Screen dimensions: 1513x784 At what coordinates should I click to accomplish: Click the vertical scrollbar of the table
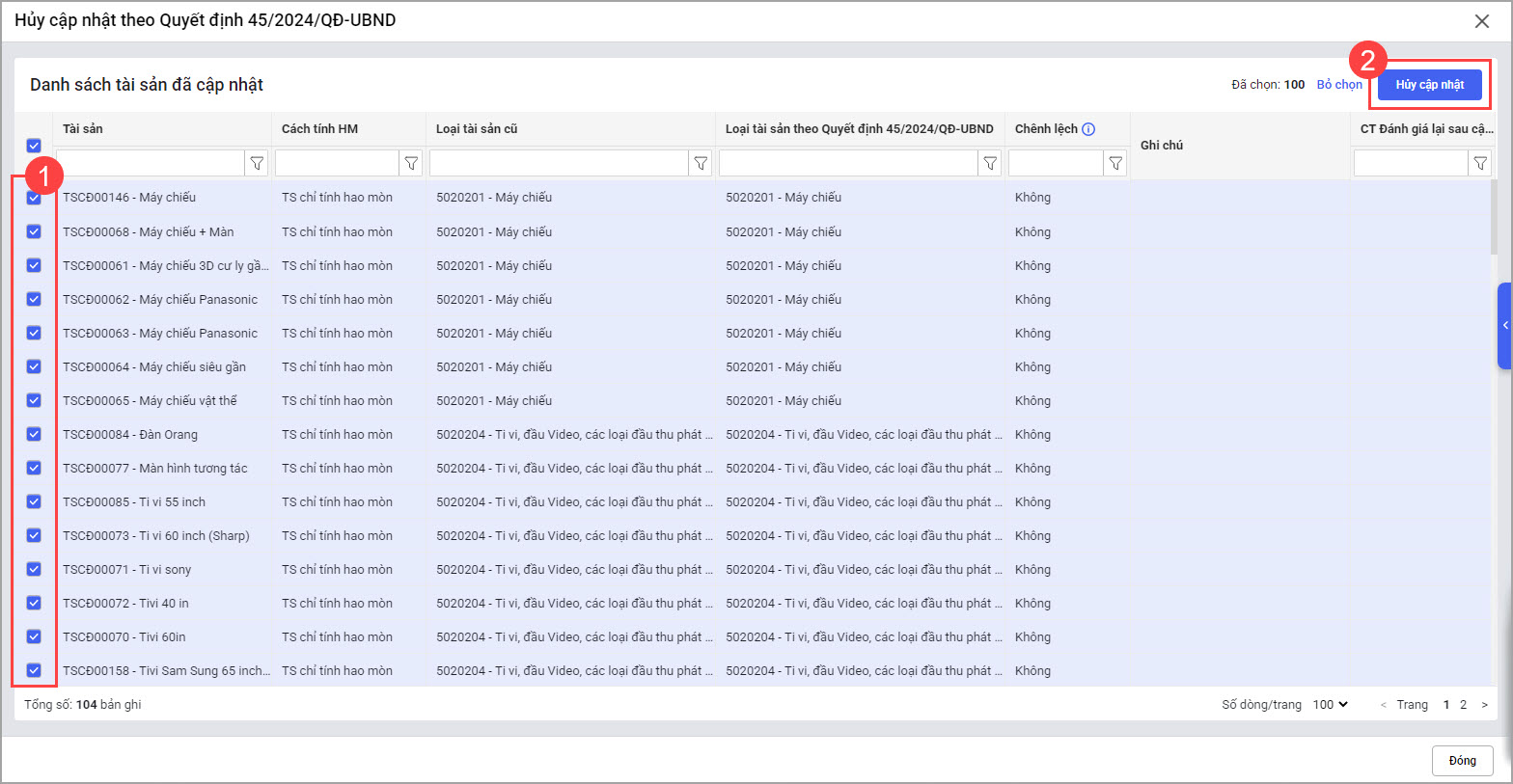[x=1495, y=222]
